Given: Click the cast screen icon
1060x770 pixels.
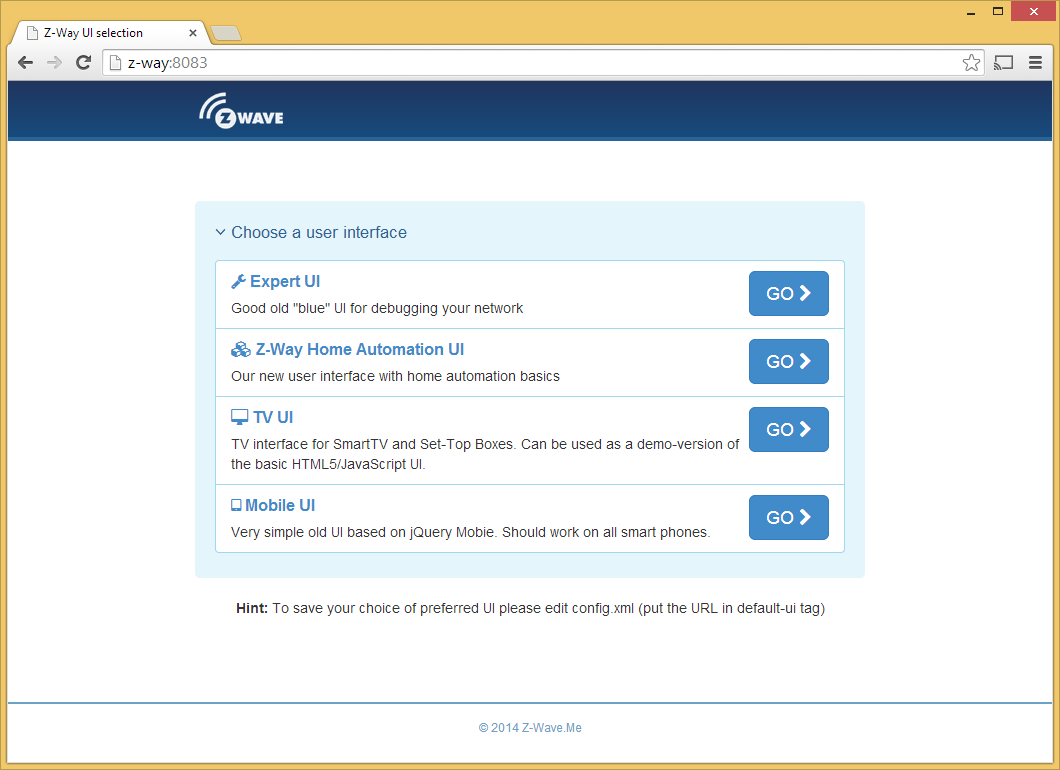Looking at the screenshot, I should 1004,63.
